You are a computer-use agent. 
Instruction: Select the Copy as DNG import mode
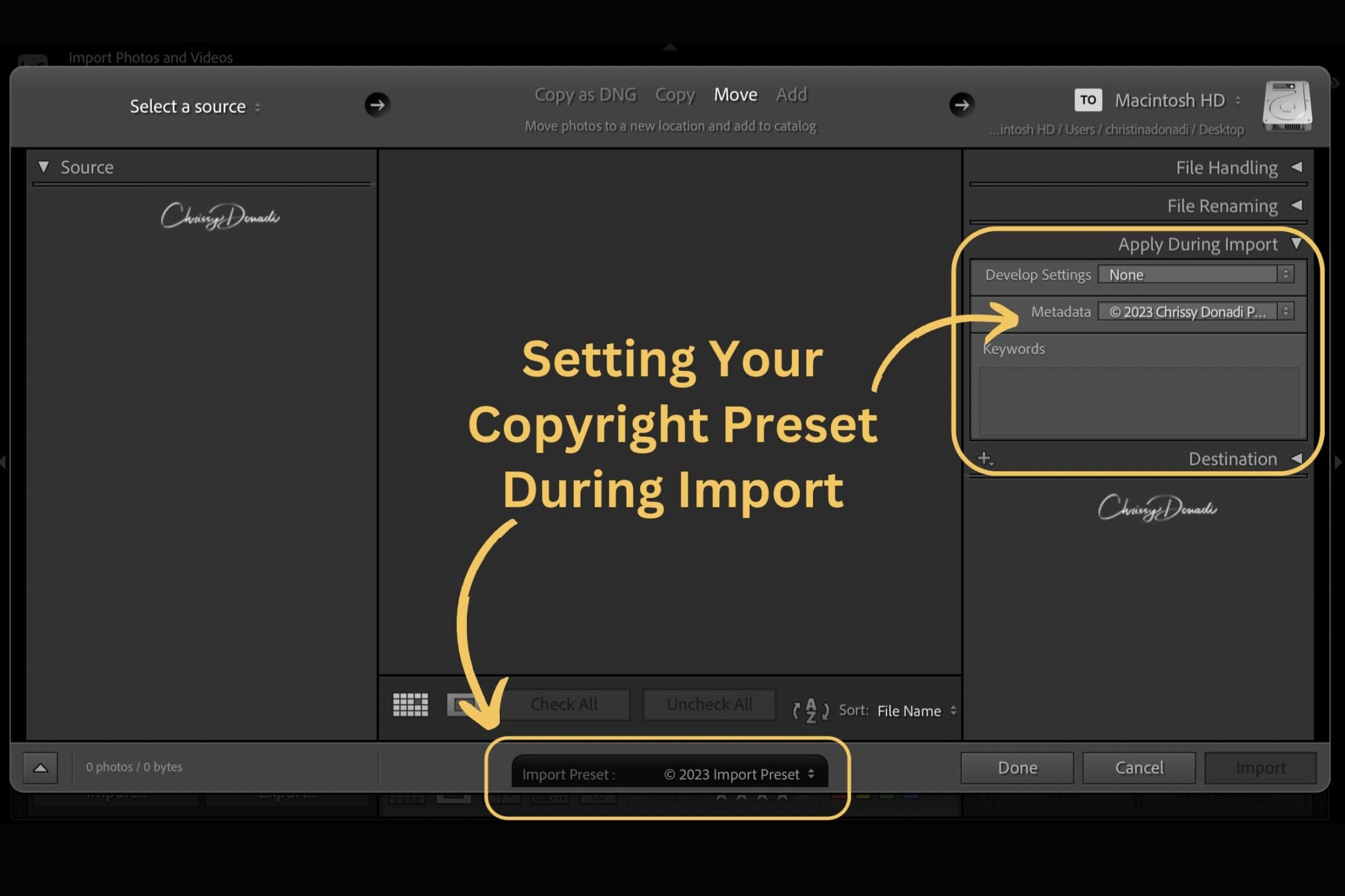pyautogui.click(x=585, y=94)
